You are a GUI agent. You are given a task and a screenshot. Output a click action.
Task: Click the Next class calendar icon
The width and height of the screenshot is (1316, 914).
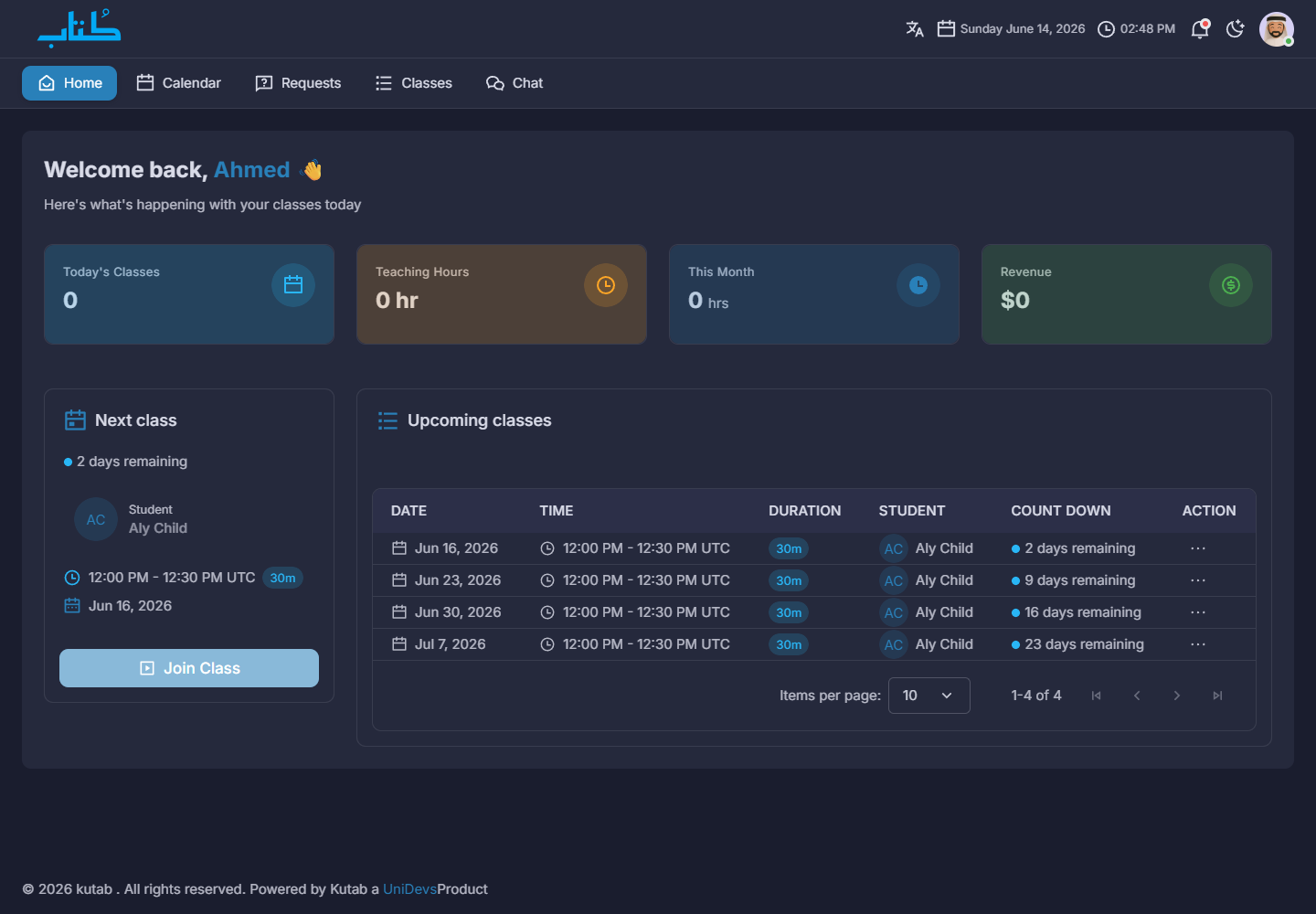tap(75, 420)
